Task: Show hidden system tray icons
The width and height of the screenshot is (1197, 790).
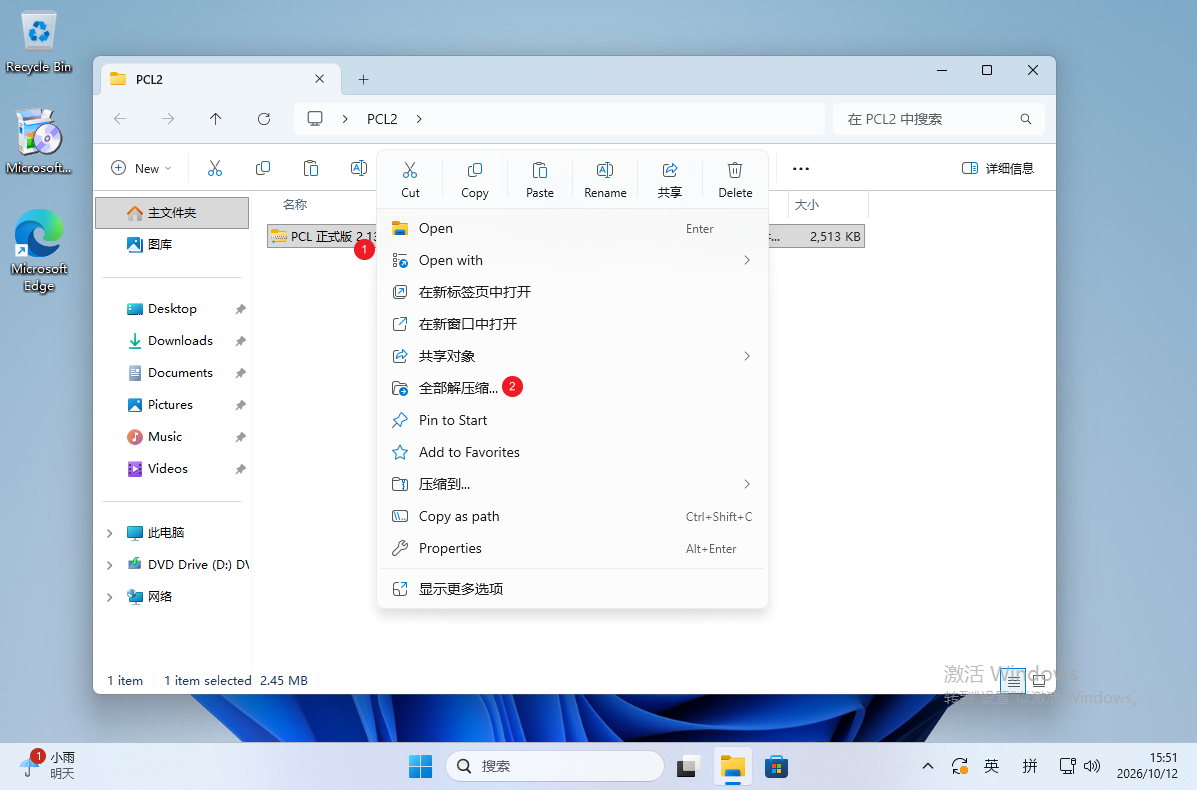Action: pyautogui.click(x=928, y=766)
